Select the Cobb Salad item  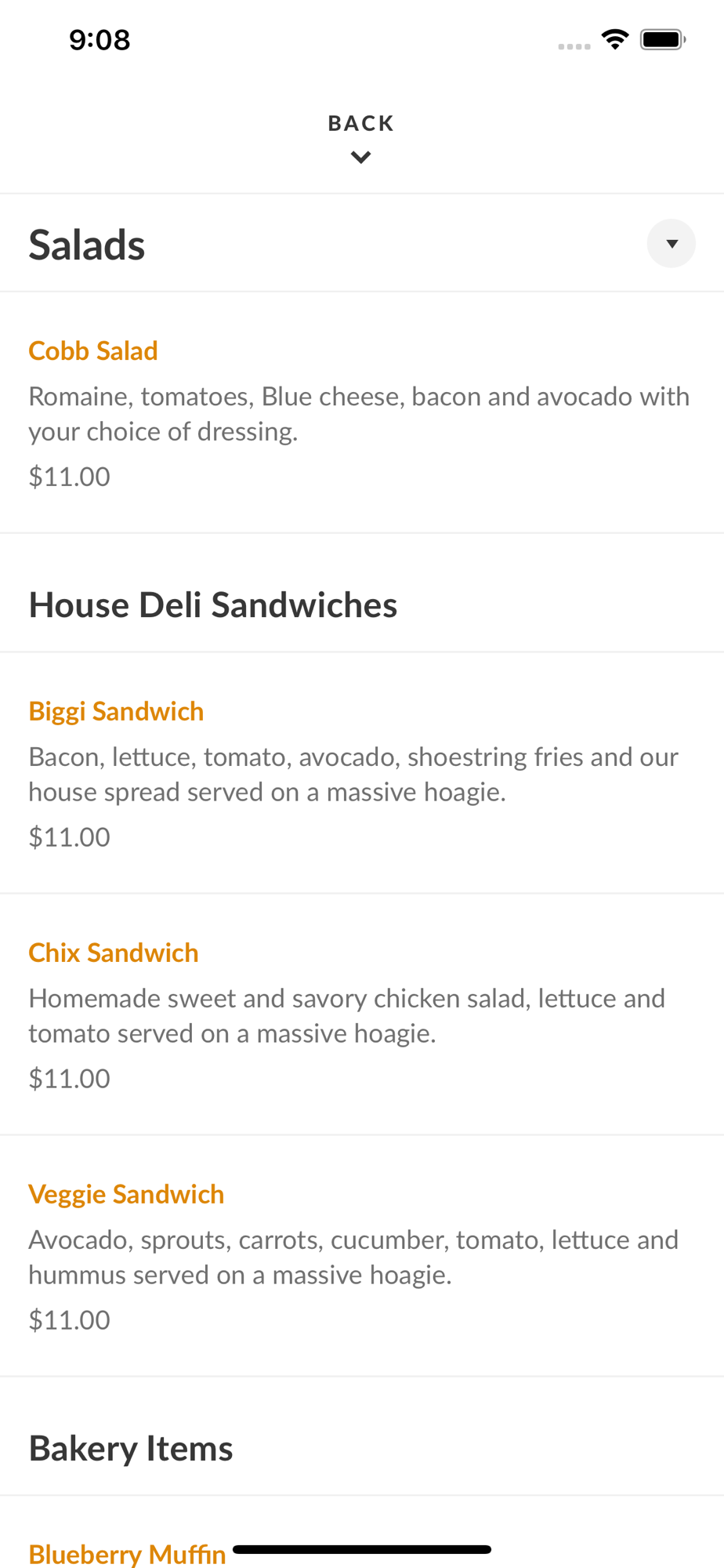click(93, 350)
